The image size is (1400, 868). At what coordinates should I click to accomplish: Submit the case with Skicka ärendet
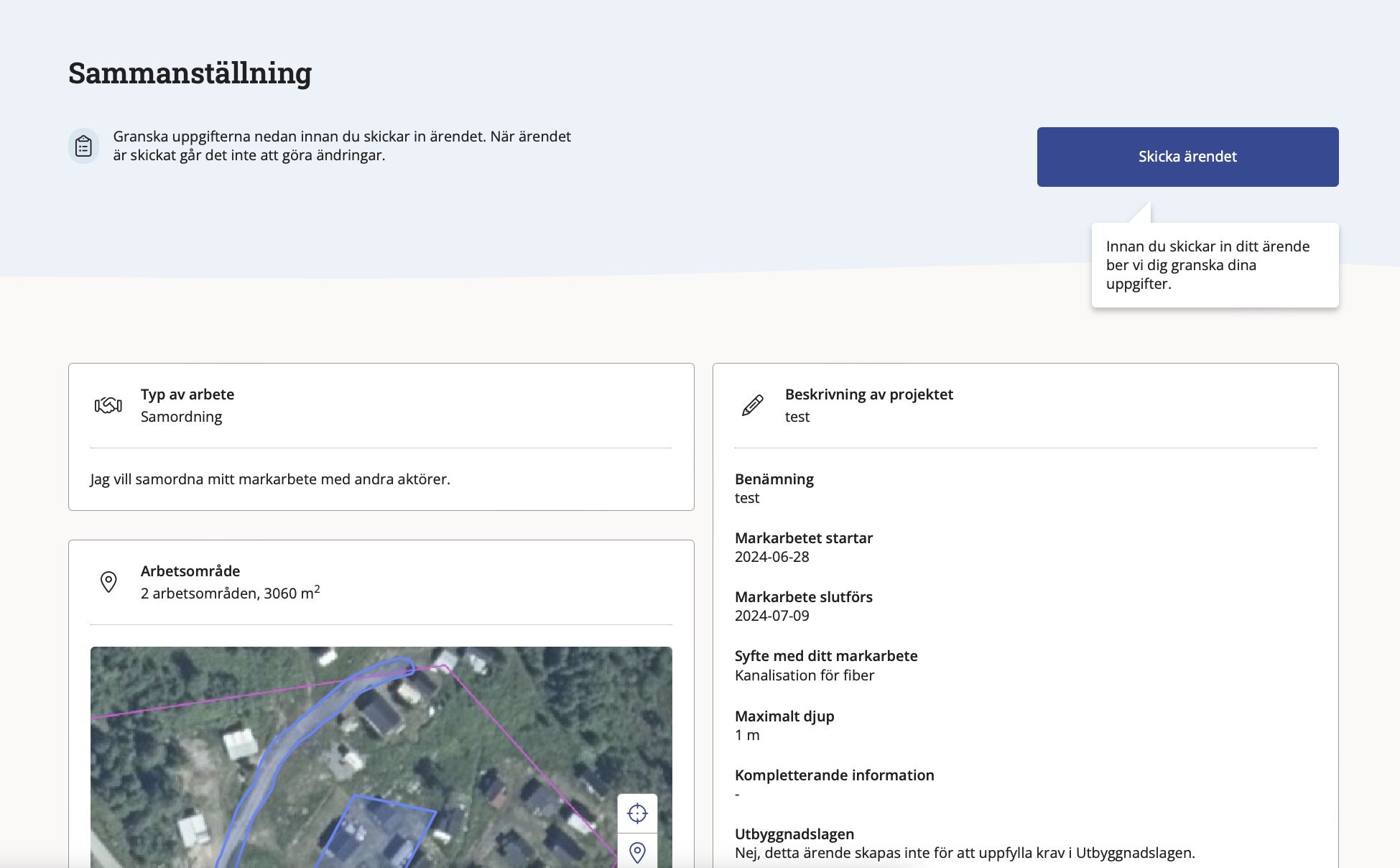1187,157
